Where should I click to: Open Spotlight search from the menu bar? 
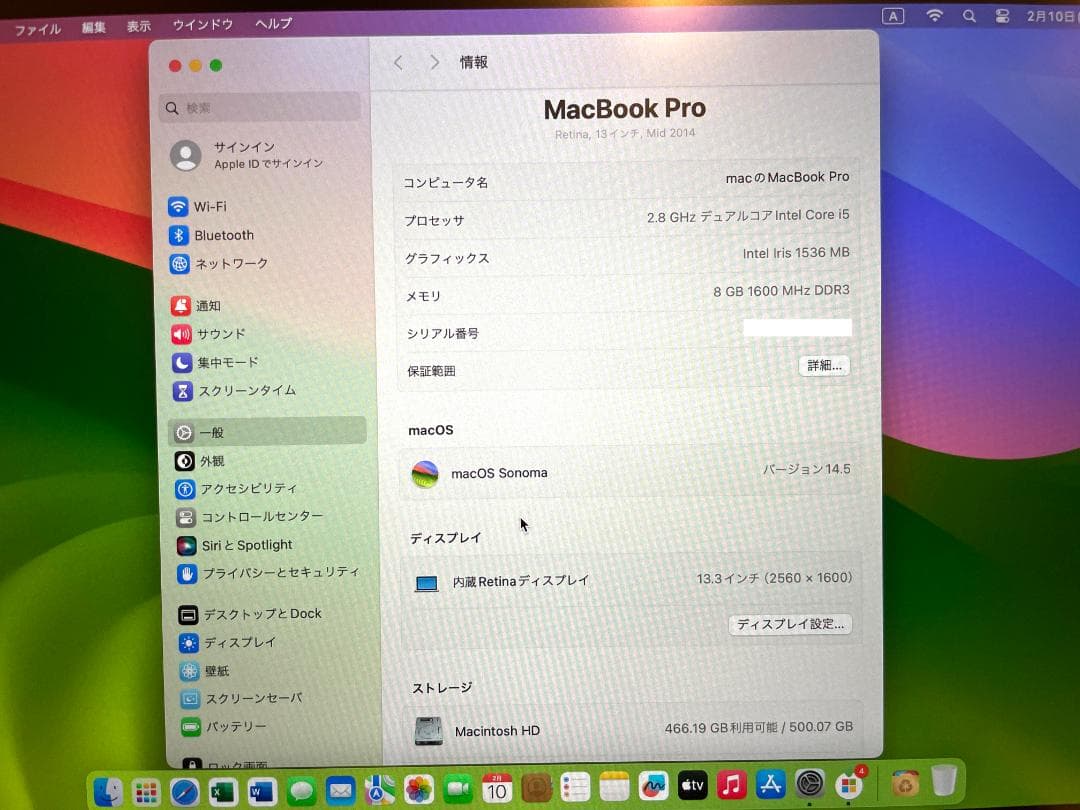[x=969, y=16]
